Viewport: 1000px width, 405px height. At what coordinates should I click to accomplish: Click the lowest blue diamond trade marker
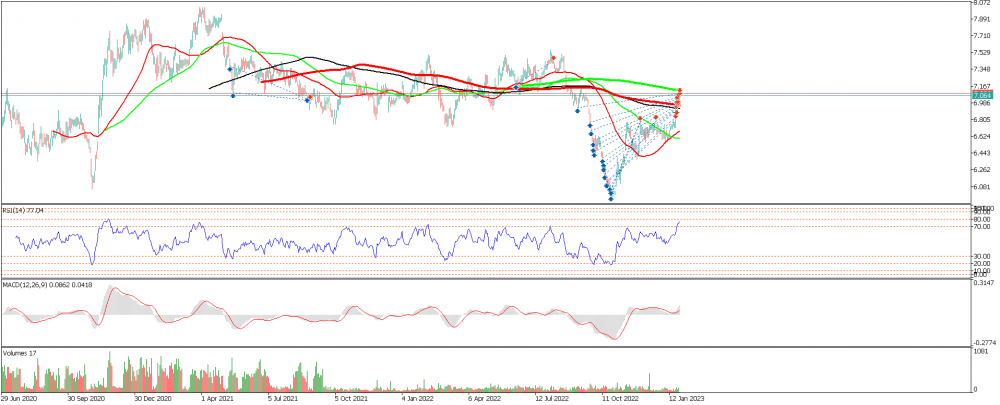[x=611, y=198]
